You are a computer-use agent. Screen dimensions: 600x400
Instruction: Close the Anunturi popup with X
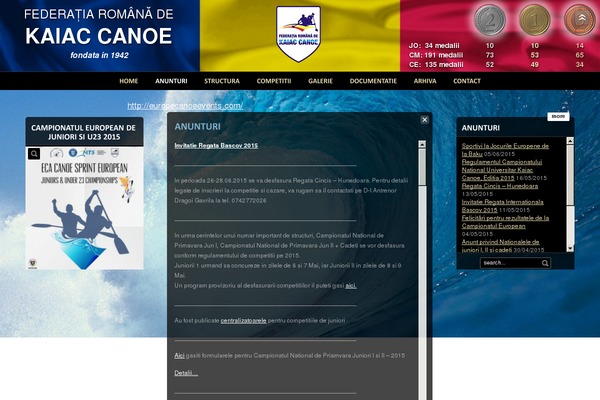pos(424,120)
